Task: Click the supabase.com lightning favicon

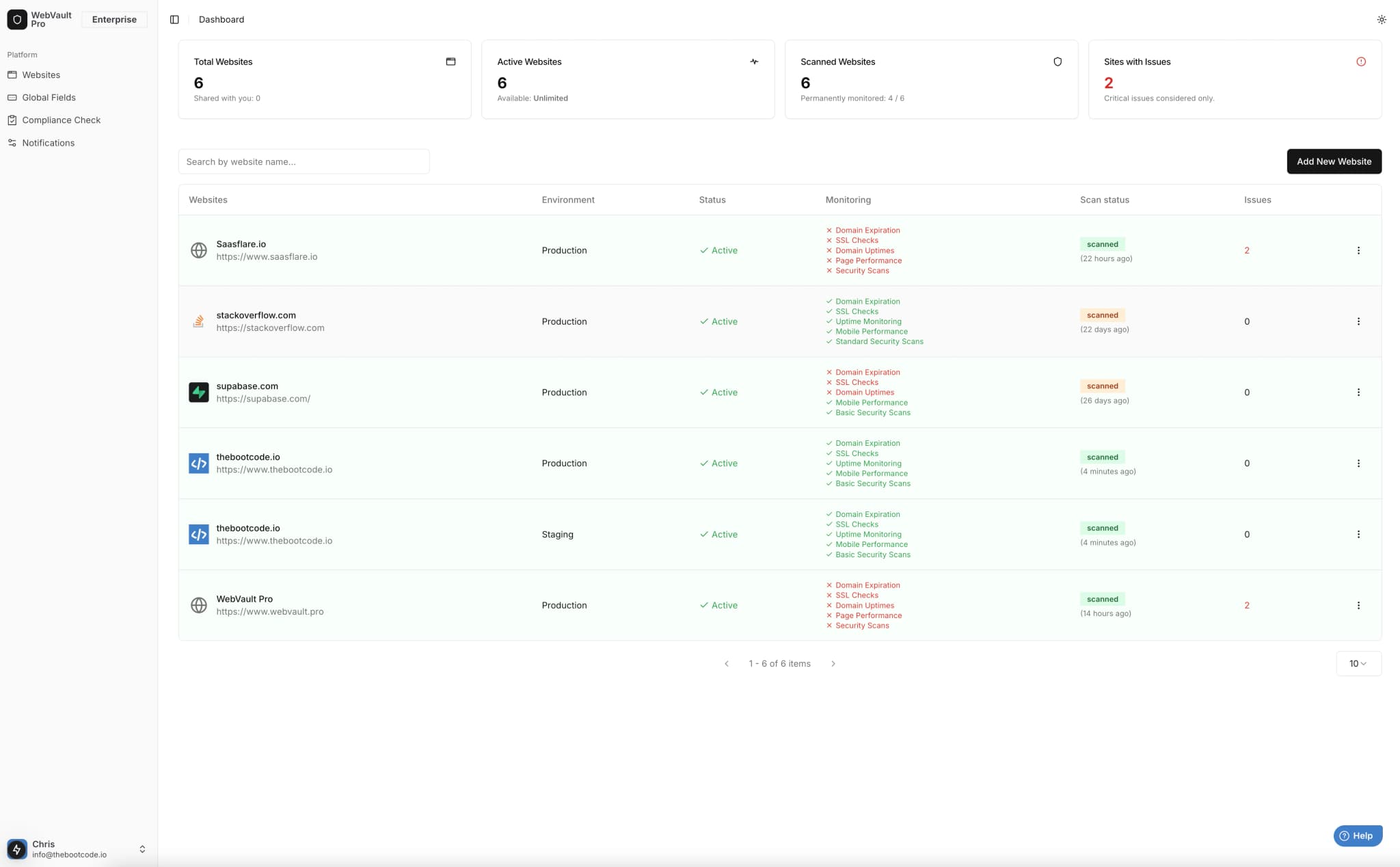Action: (199, 392)
